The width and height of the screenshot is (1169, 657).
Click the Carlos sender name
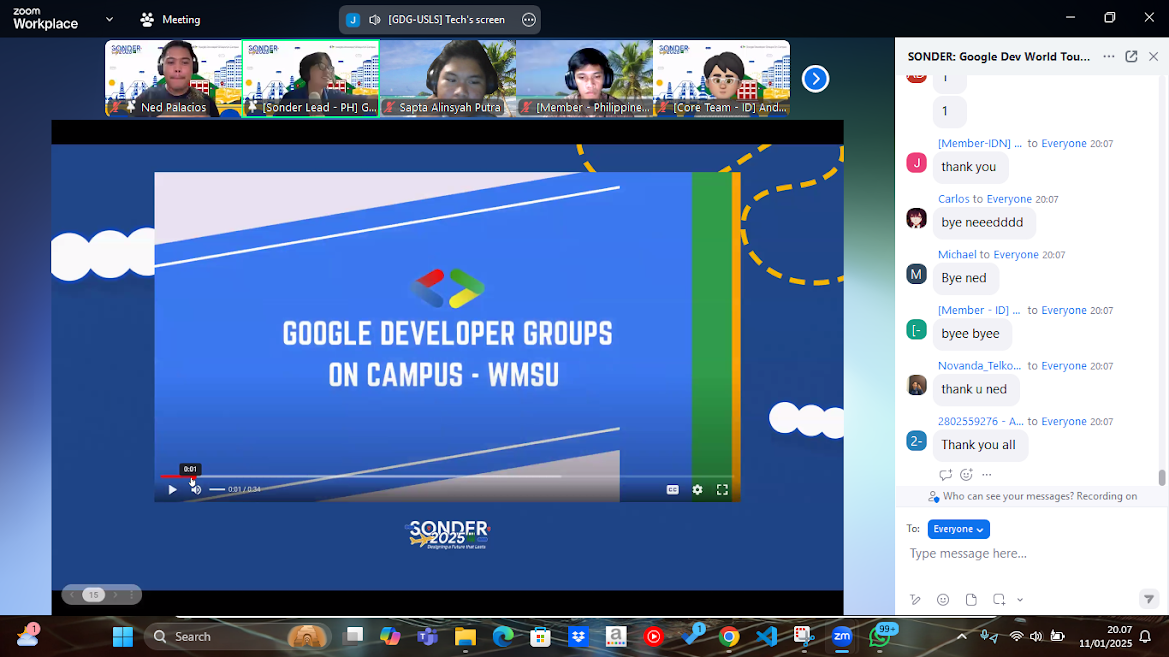pos(954,199)
